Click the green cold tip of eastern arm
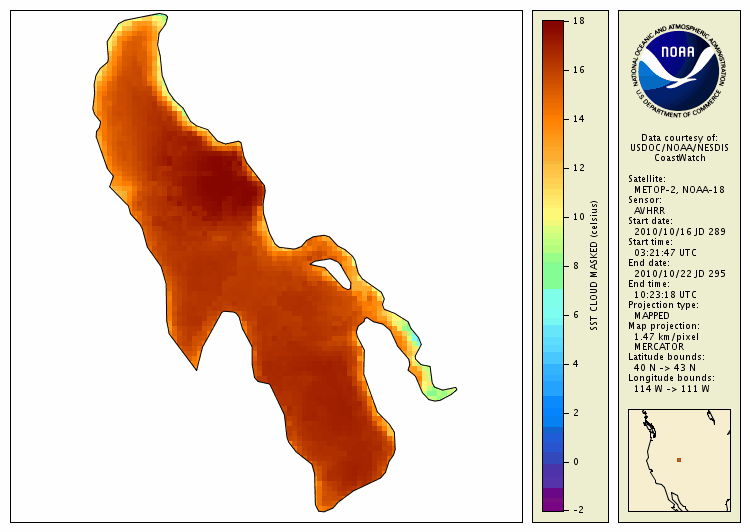 [439, 392]
